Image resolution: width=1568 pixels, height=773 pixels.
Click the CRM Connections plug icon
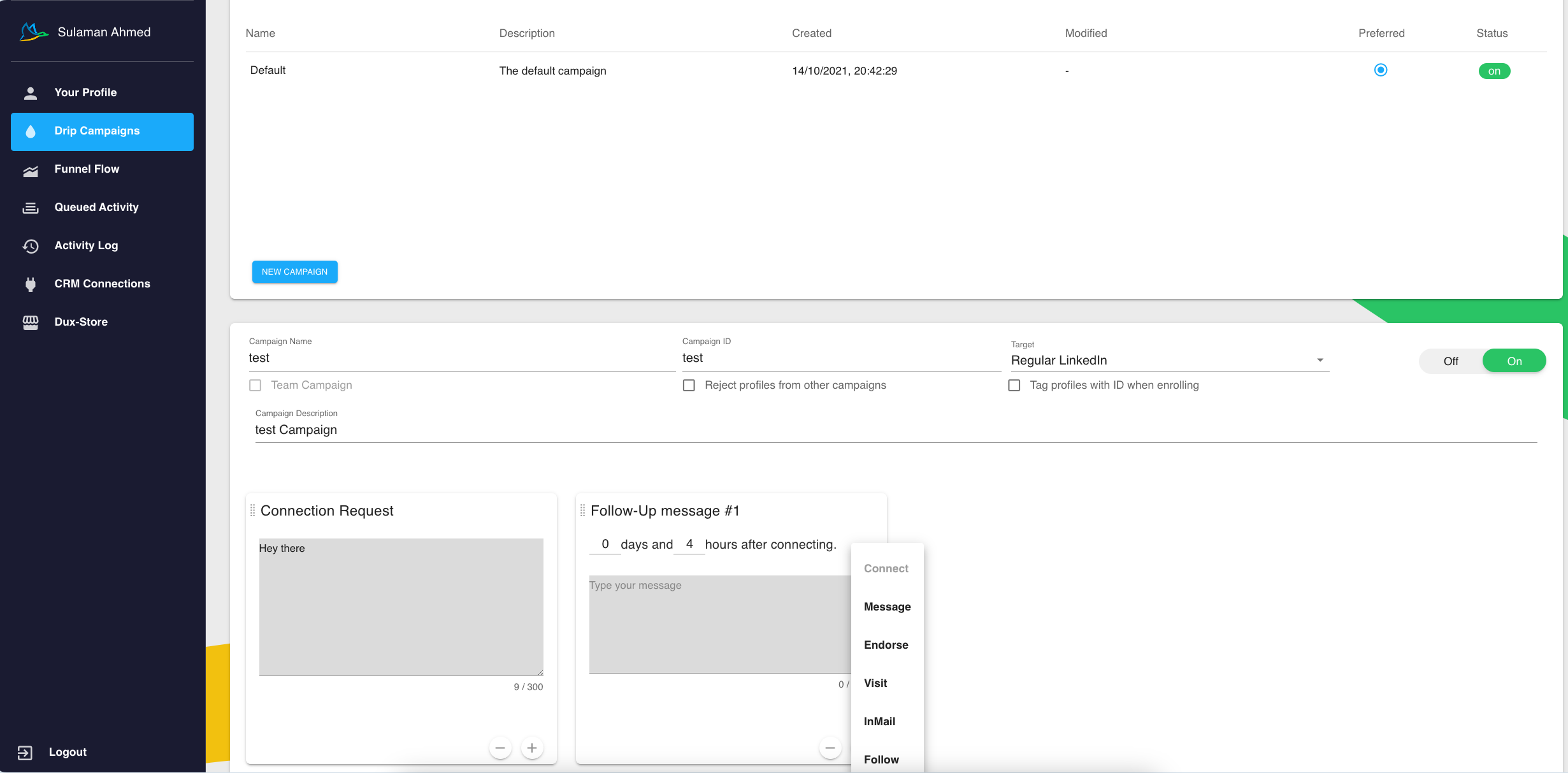pyautogui.click(x=31, y=284)
